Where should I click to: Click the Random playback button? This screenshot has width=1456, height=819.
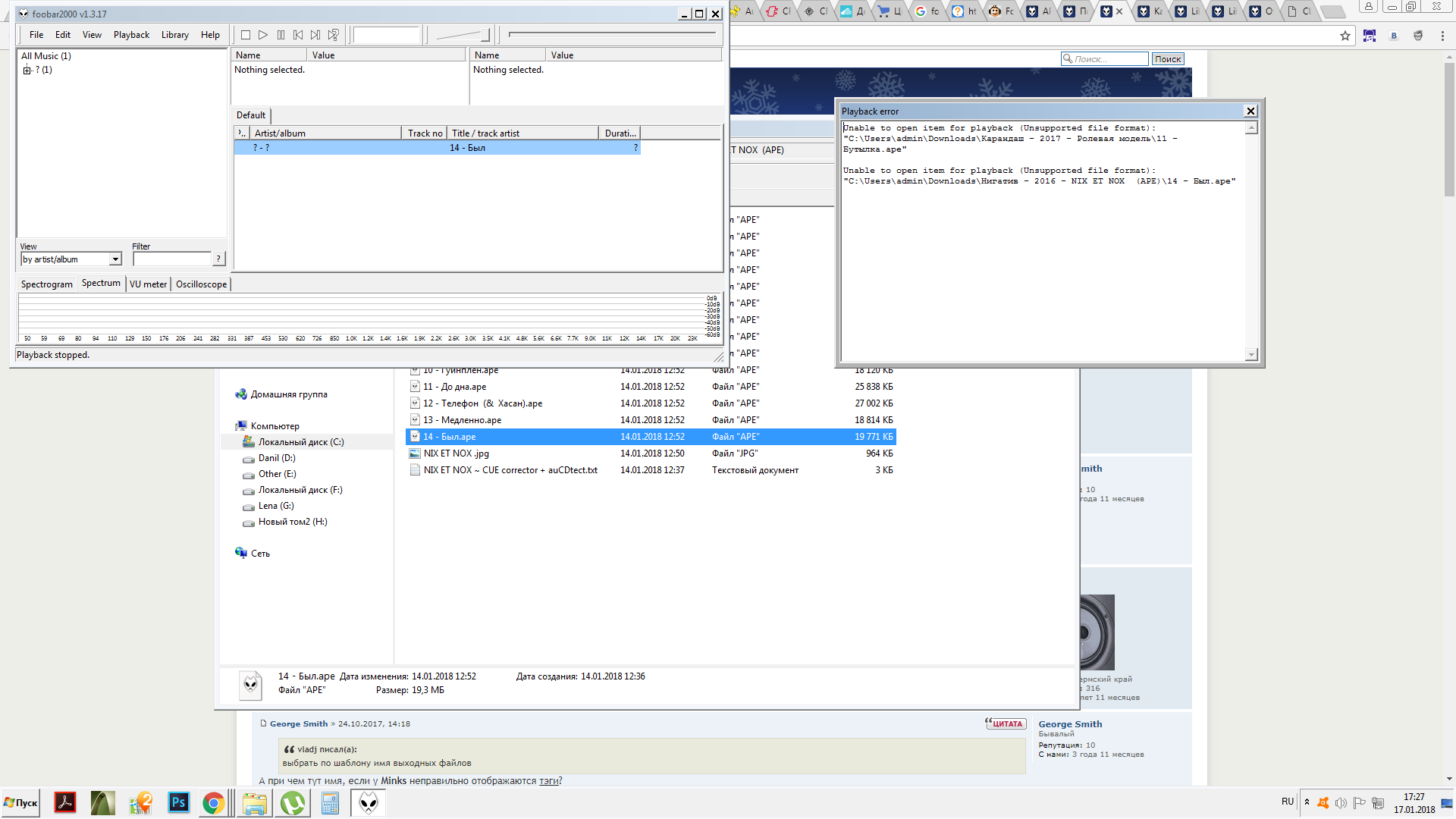point(334,35)
